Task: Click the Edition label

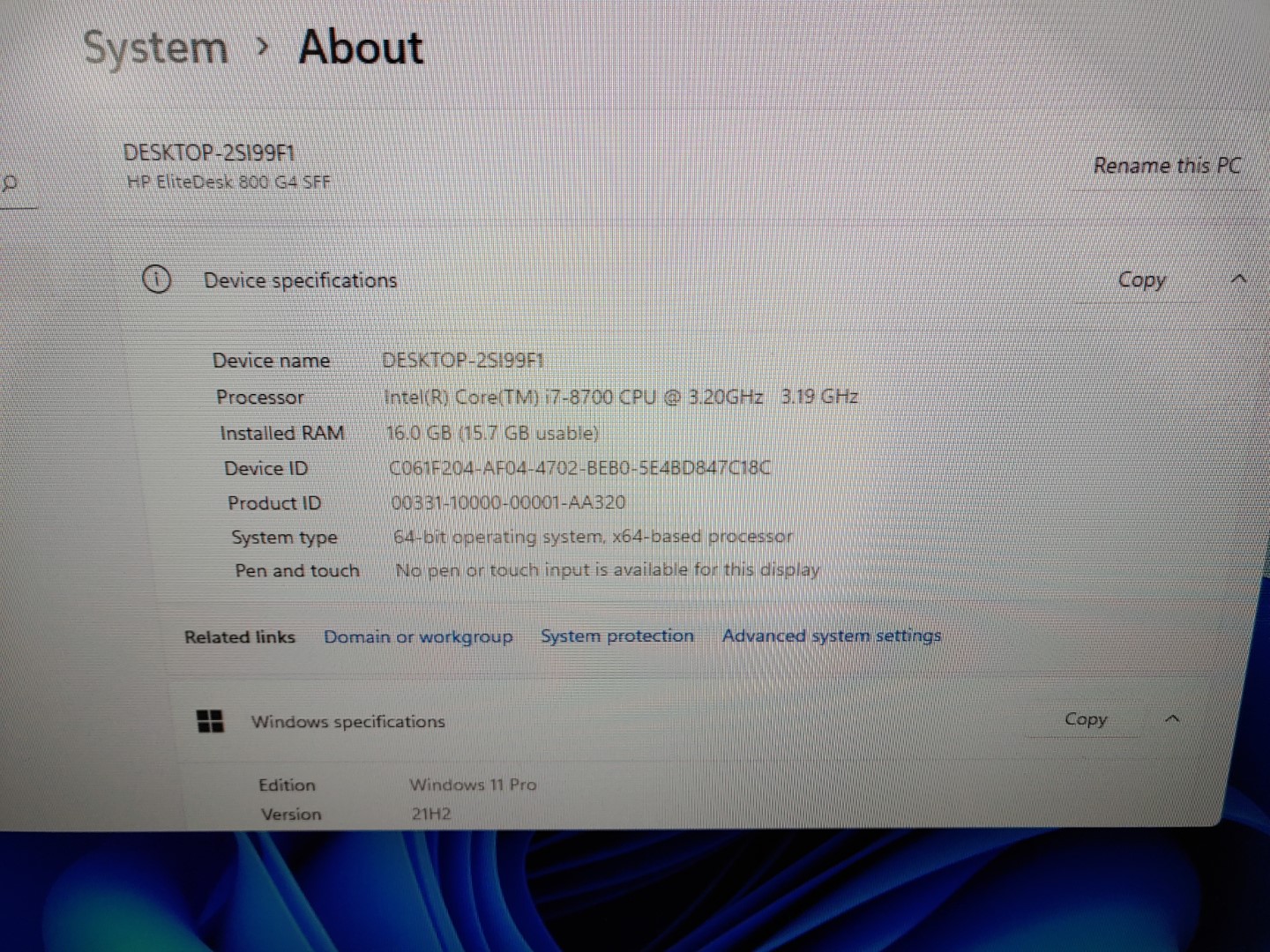Action: pyautogui.click(x=287, y=785)
